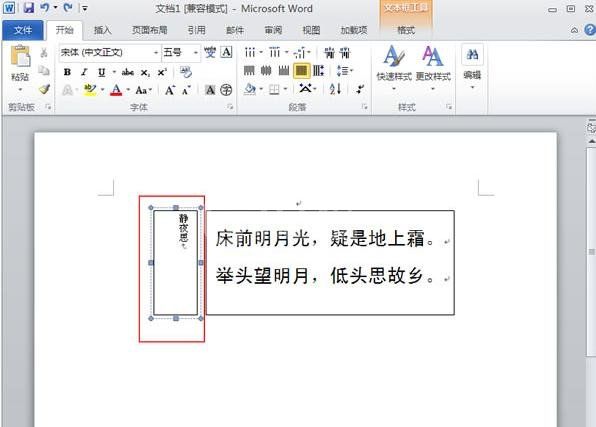
Task: Grow font size with large A
Action: (170, 90)
